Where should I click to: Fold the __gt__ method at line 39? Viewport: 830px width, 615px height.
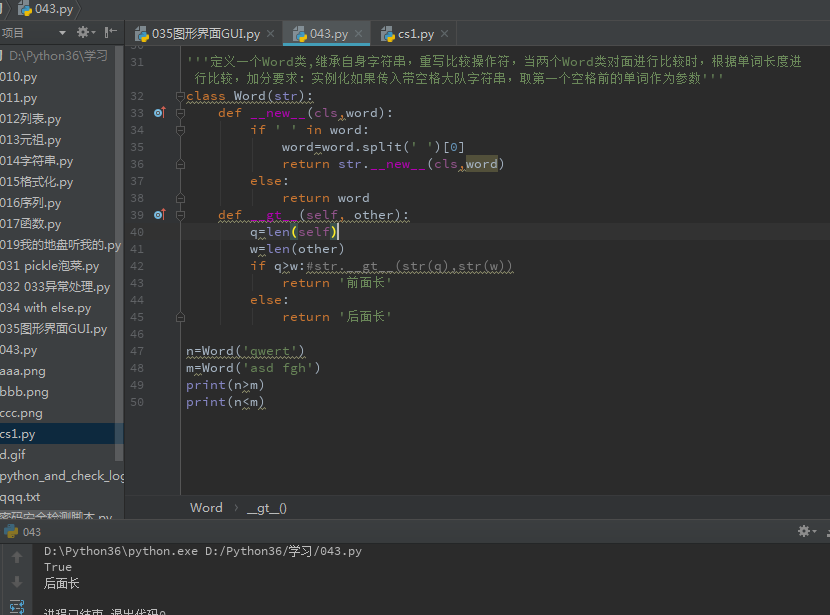(x=181, y=215)
